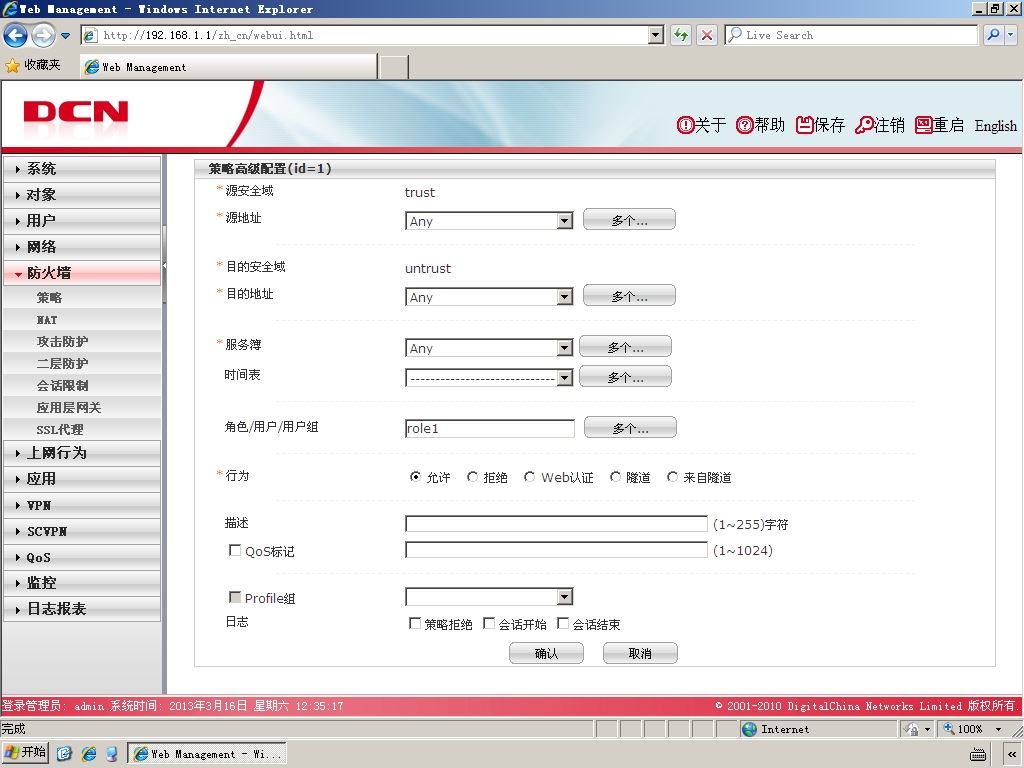Open the 二层防护 submenu item
Image resolution: width=1024 pixels, height=768 pixels.
click(x=62, y=364)
